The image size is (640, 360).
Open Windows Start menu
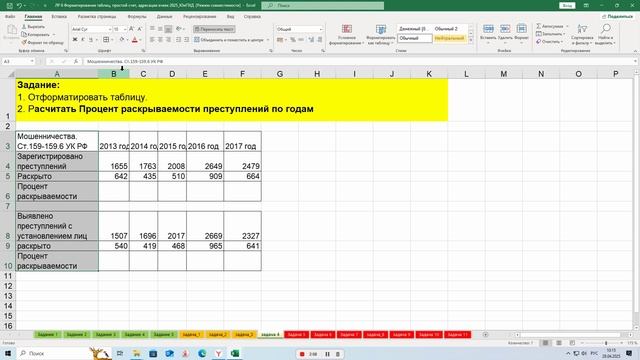click(x=8, y=353)
